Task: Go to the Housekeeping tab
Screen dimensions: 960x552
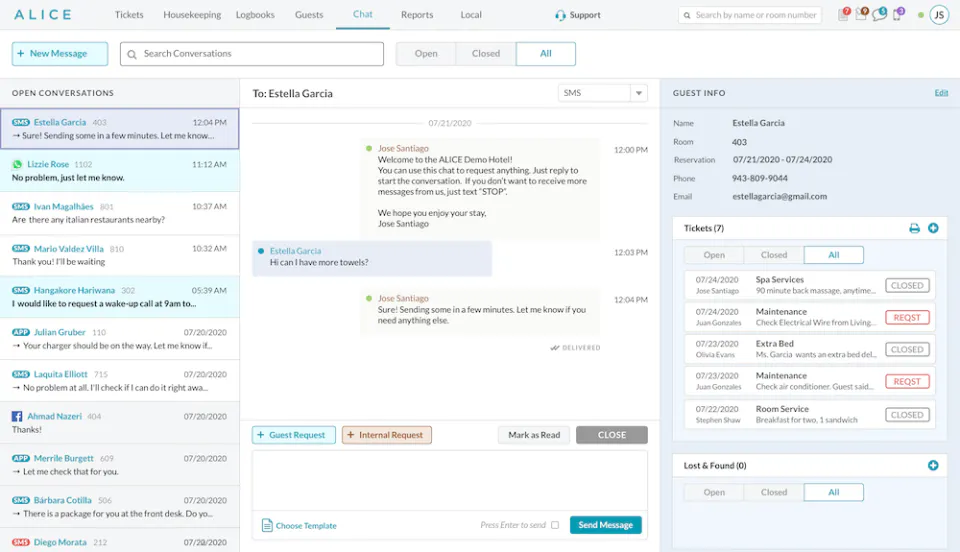Action: click(x=192, y=15)
